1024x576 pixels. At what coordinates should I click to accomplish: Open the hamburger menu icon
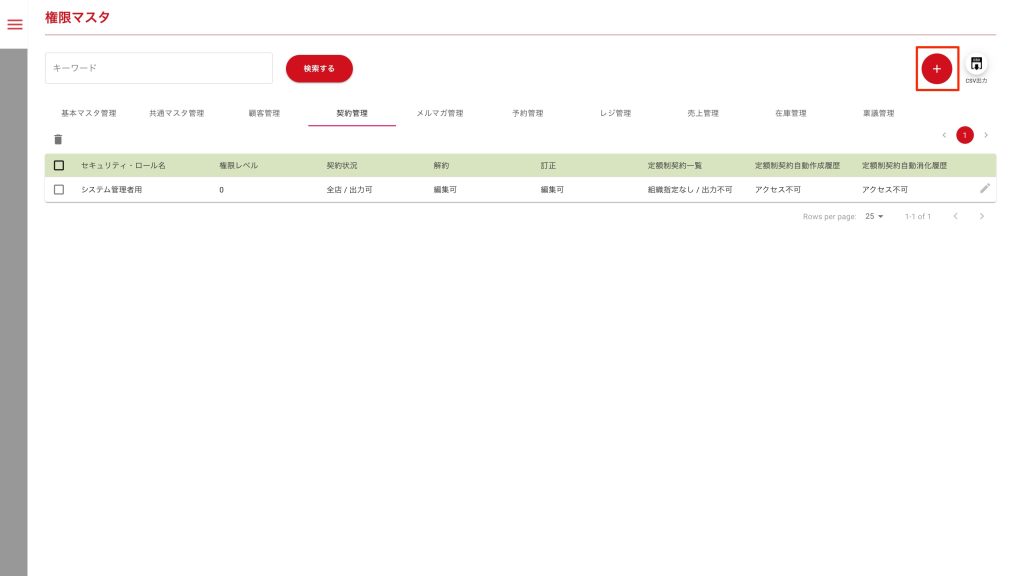click(15, 24)
